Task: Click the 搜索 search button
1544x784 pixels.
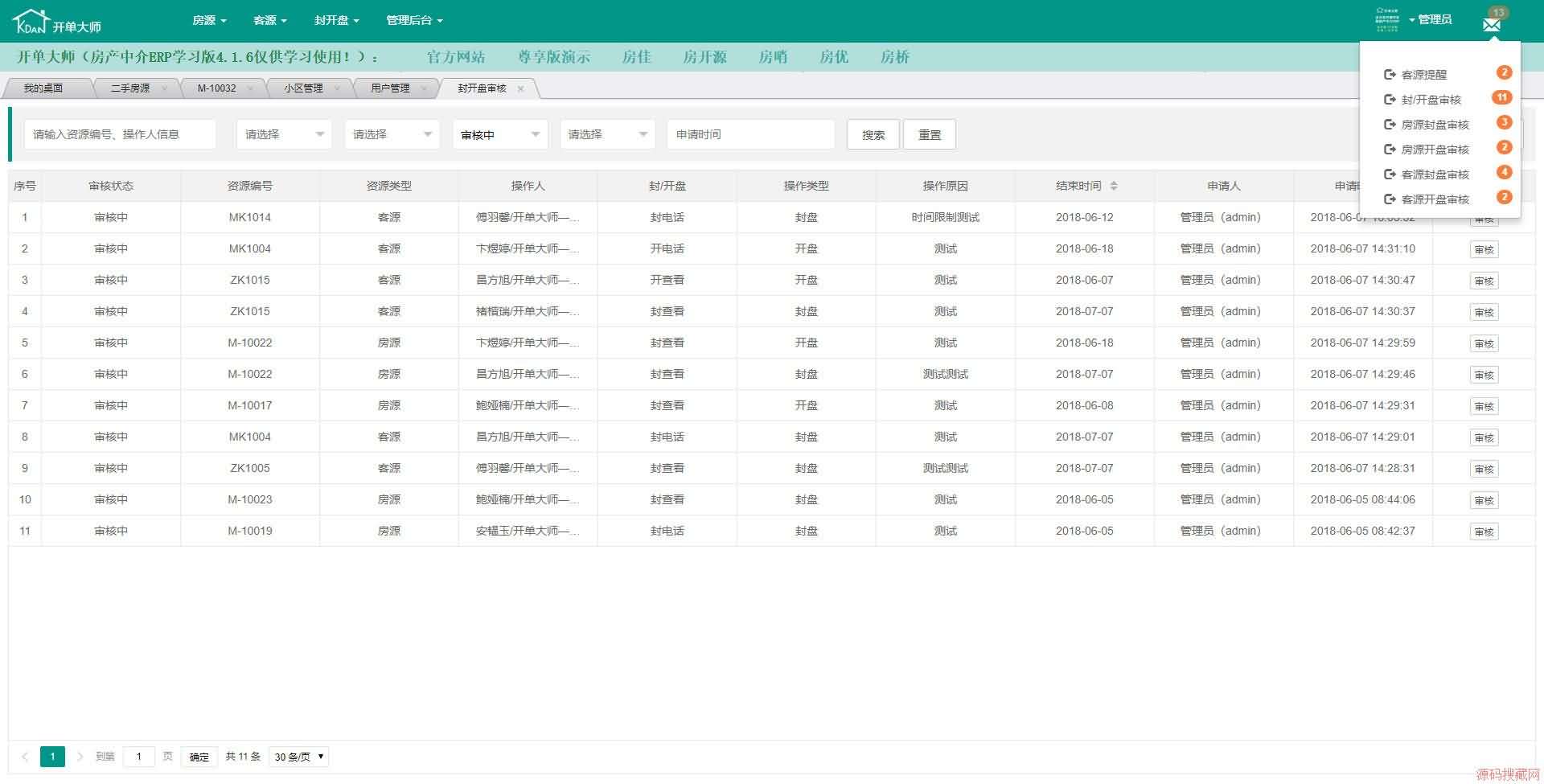Action: tap(873, 134)
